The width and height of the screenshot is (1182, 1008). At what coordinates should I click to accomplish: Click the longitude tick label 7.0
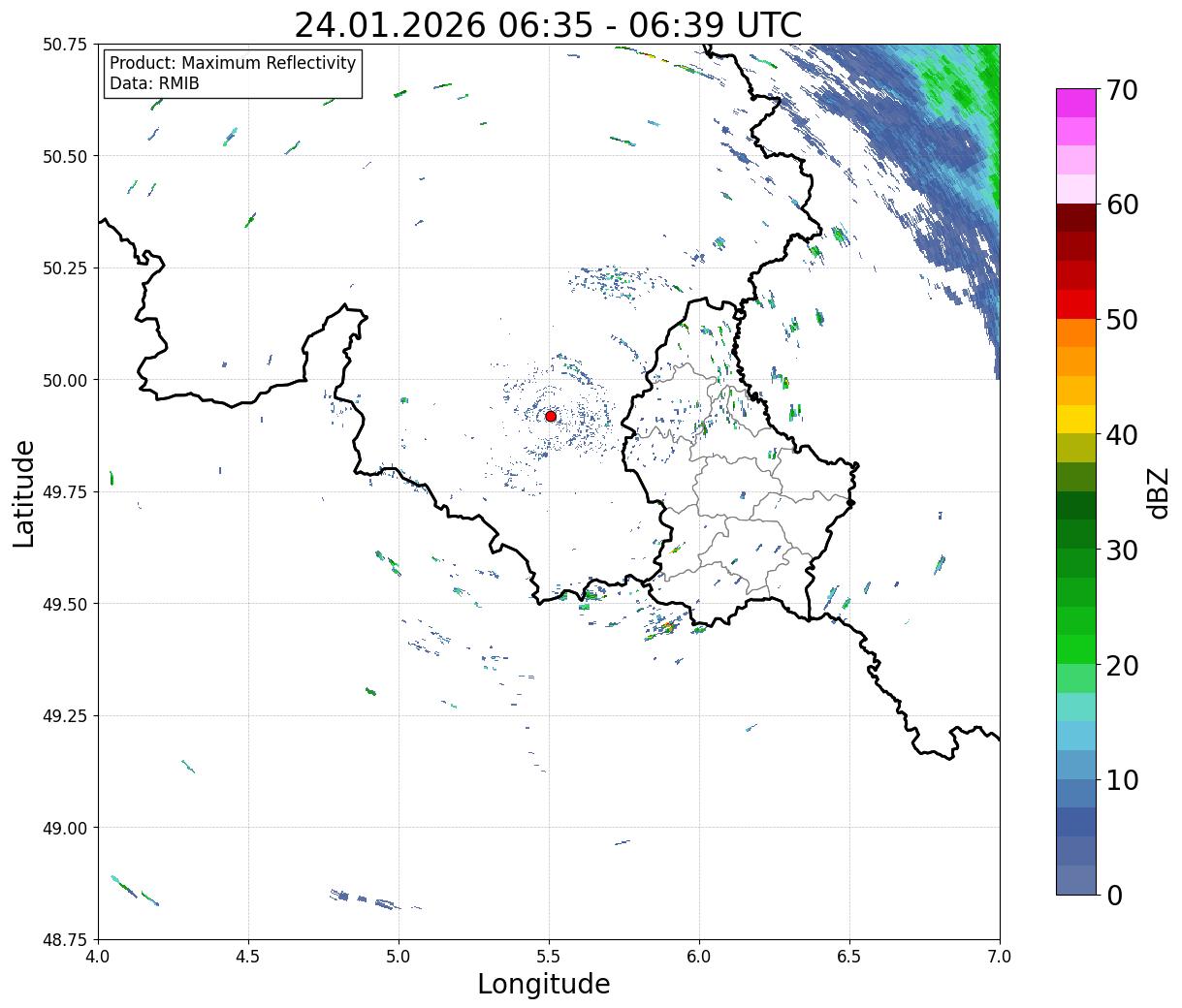coord(1000,957)
